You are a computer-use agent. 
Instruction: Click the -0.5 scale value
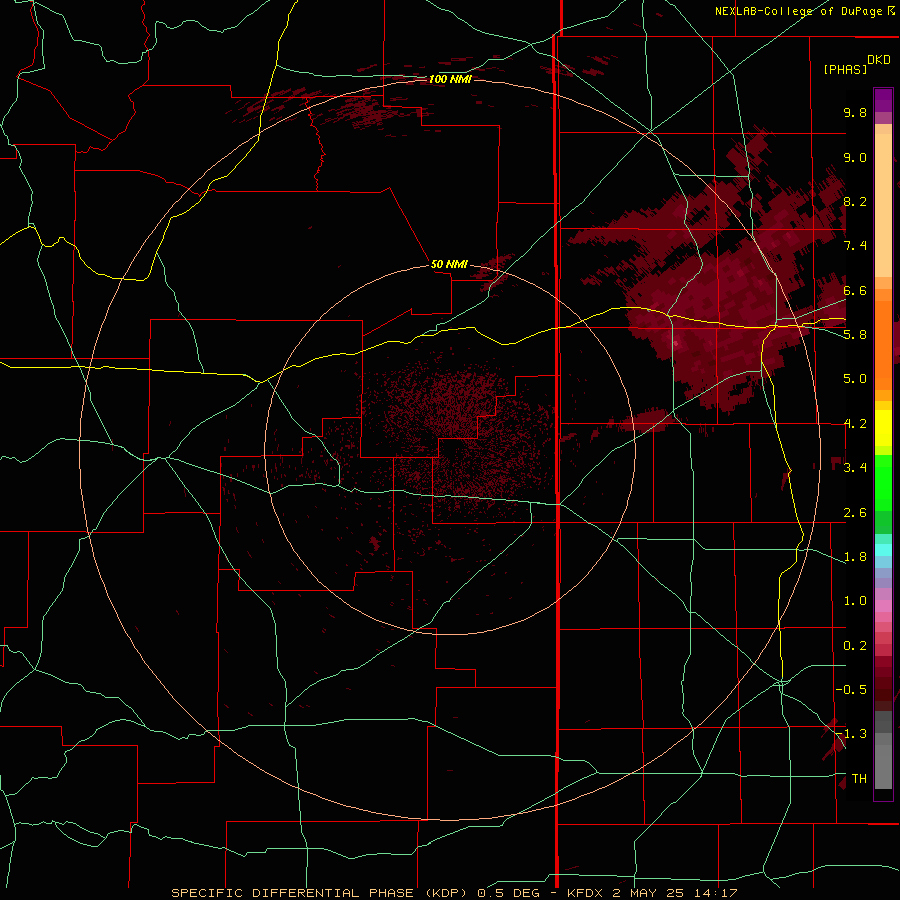click(851, 690)
